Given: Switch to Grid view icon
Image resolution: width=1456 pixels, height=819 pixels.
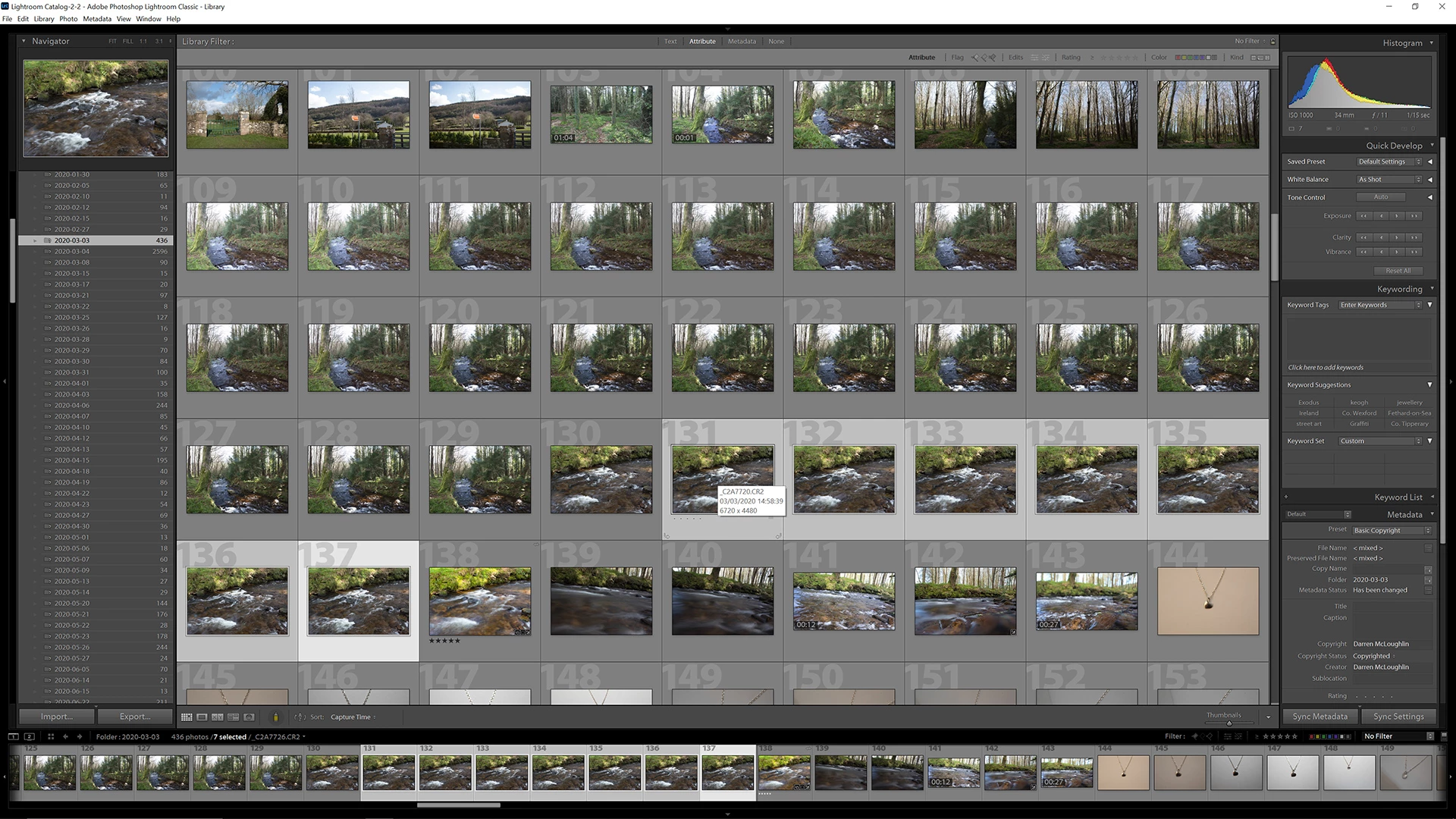Looking at the screenshot, I should pos(187,717).
